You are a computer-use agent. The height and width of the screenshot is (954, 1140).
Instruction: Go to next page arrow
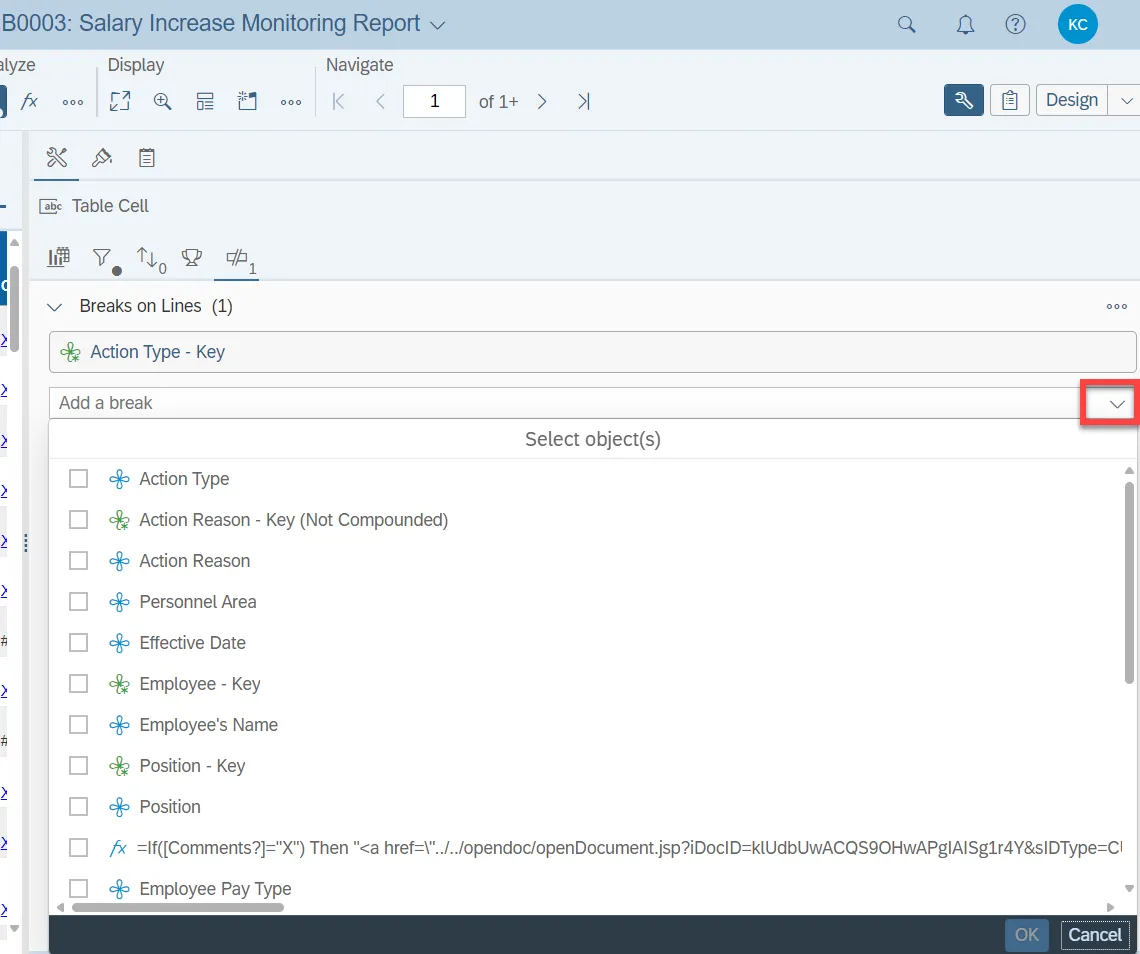tap(542, 101)
